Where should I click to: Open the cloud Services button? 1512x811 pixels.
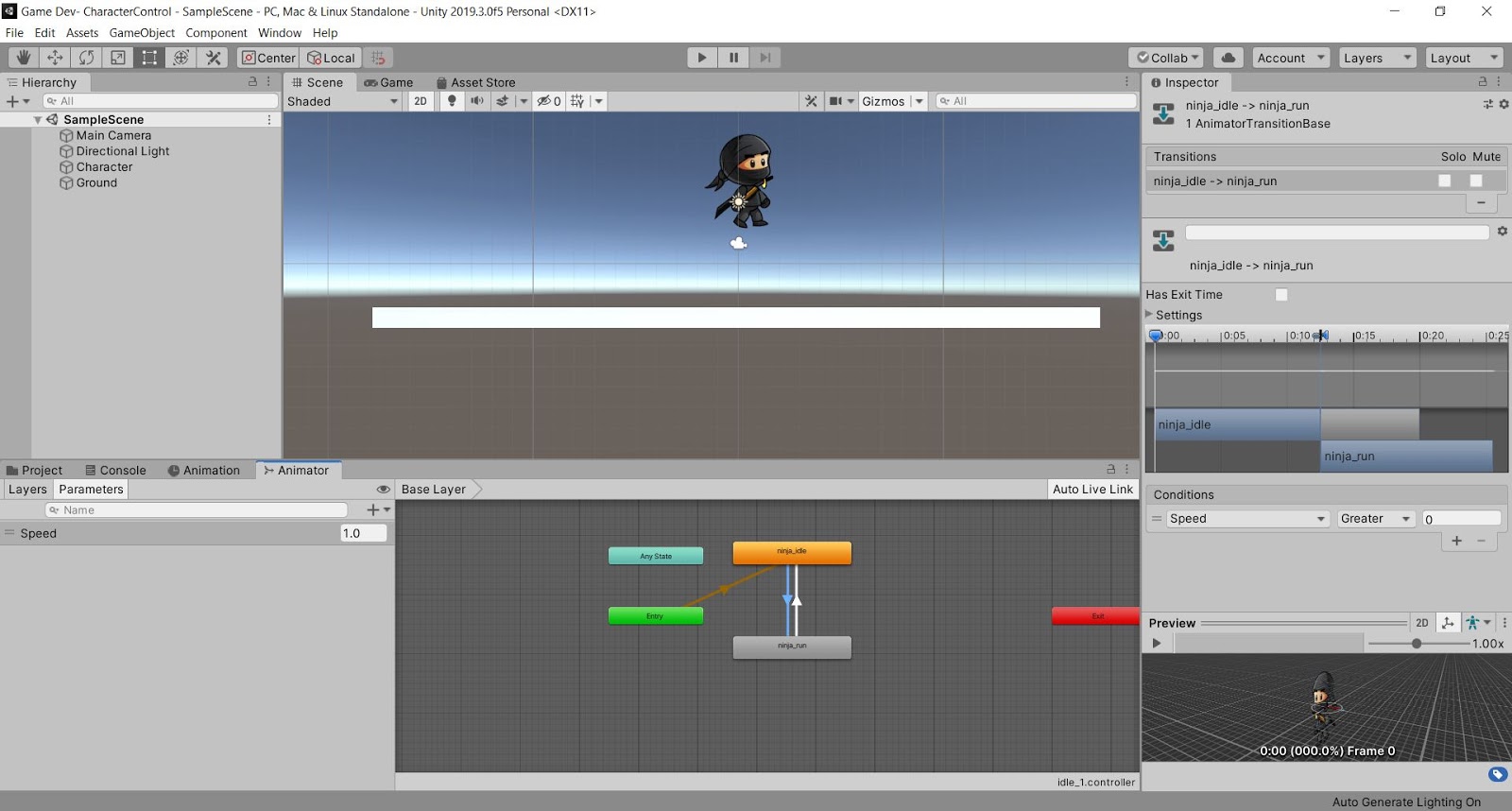tap(1228, 58)
